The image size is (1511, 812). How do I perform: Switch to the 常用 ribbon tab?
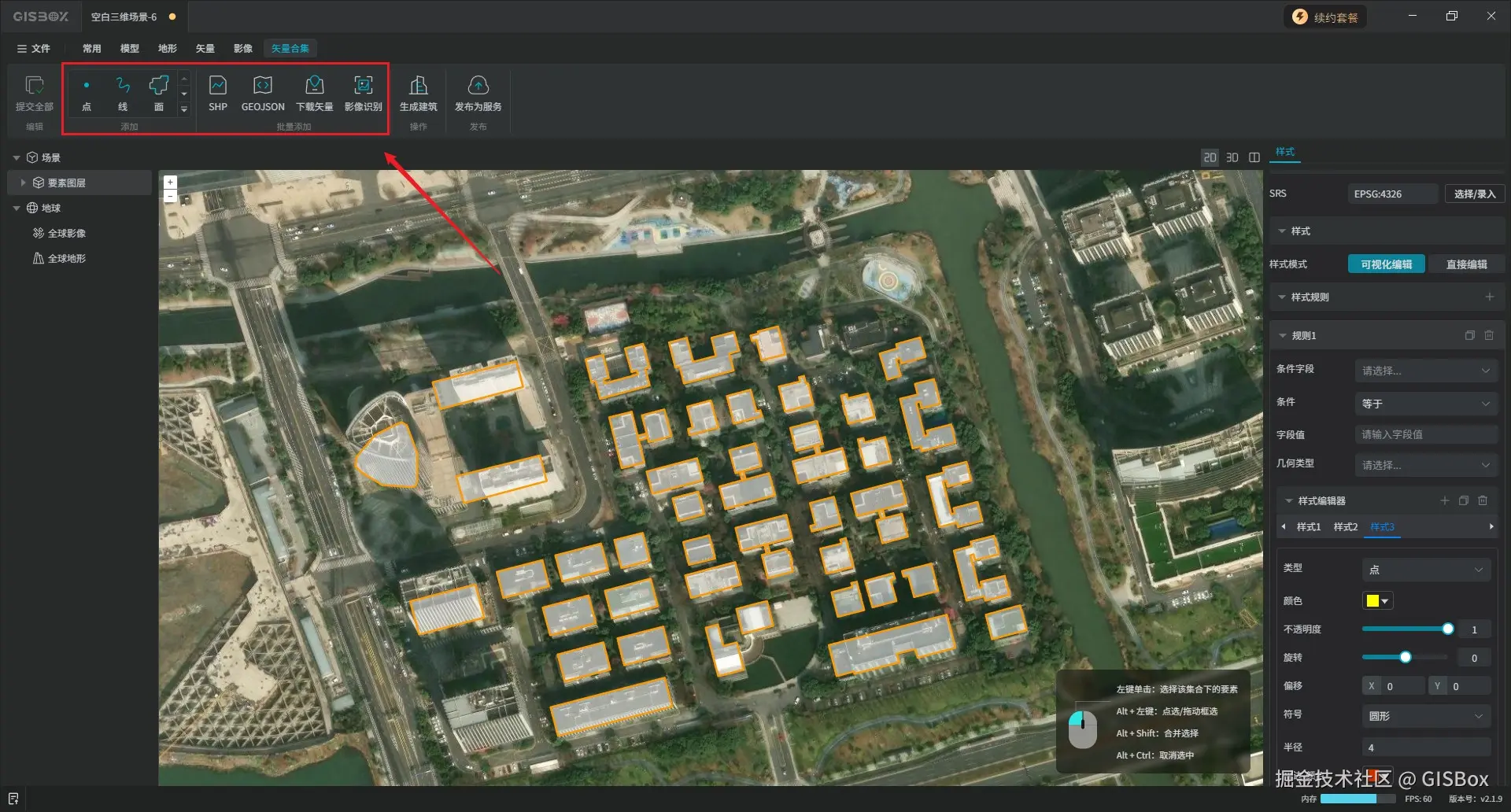coord(92,48)
